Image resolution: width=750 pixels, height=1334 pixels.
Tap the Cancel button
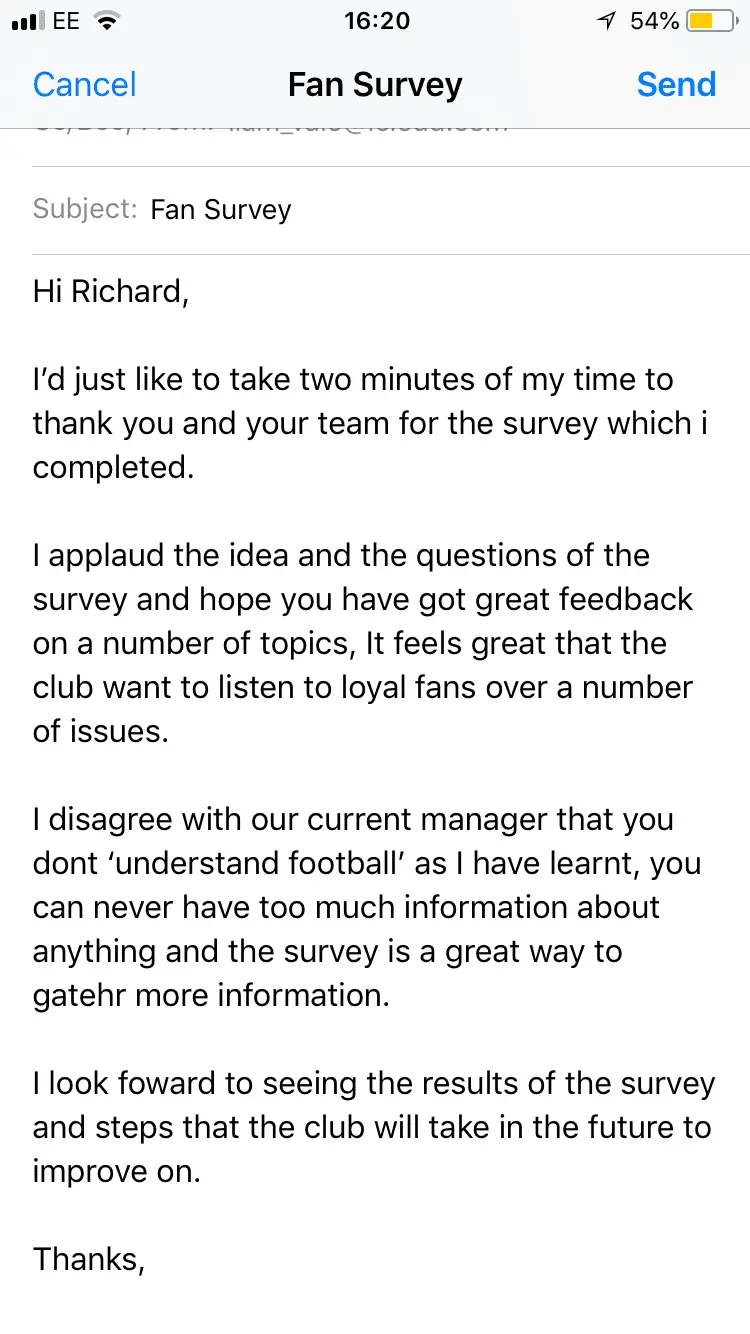tap(84, 85)
